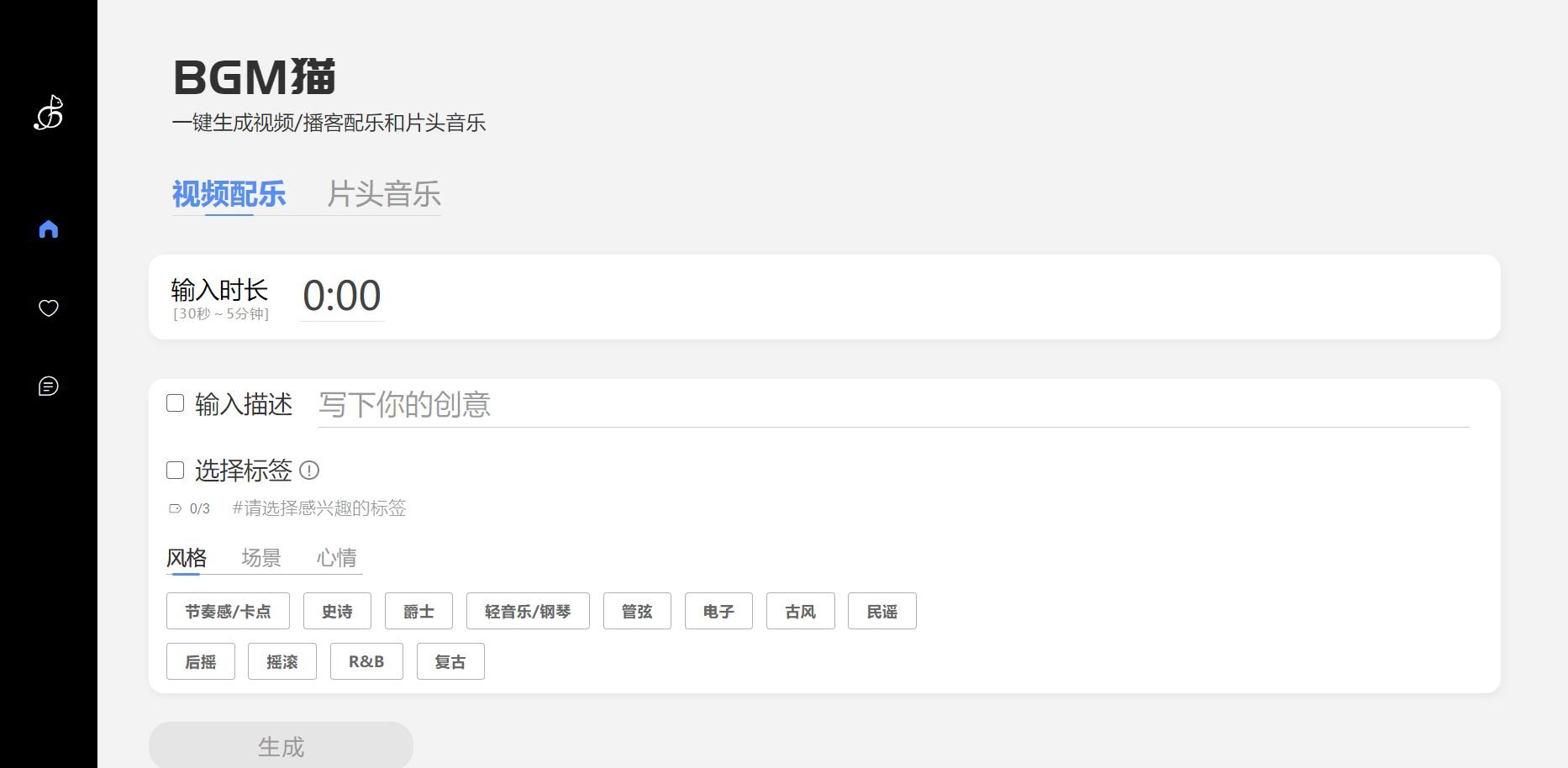The image size is (1568, 768).
Task: Select the 爵士 style tag
Action: coord(418,611)
